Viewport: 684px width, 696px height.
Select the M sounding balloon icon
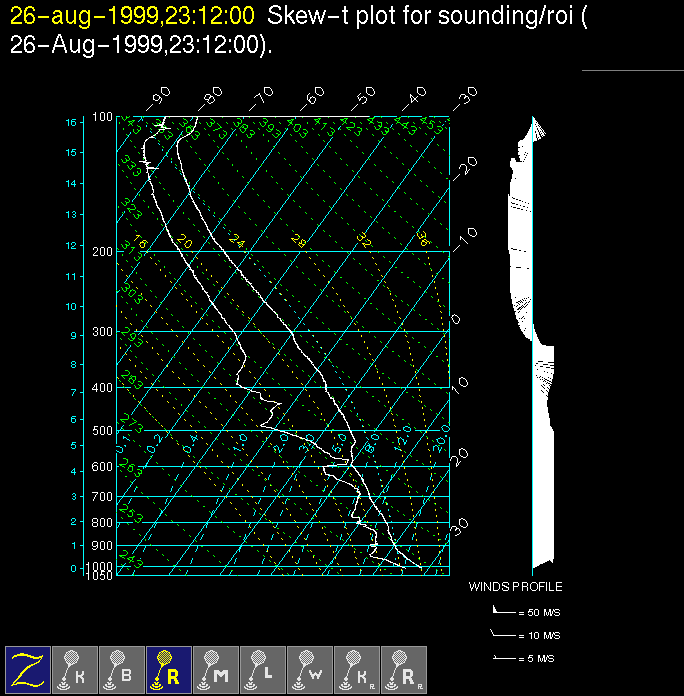coord(216,668)
